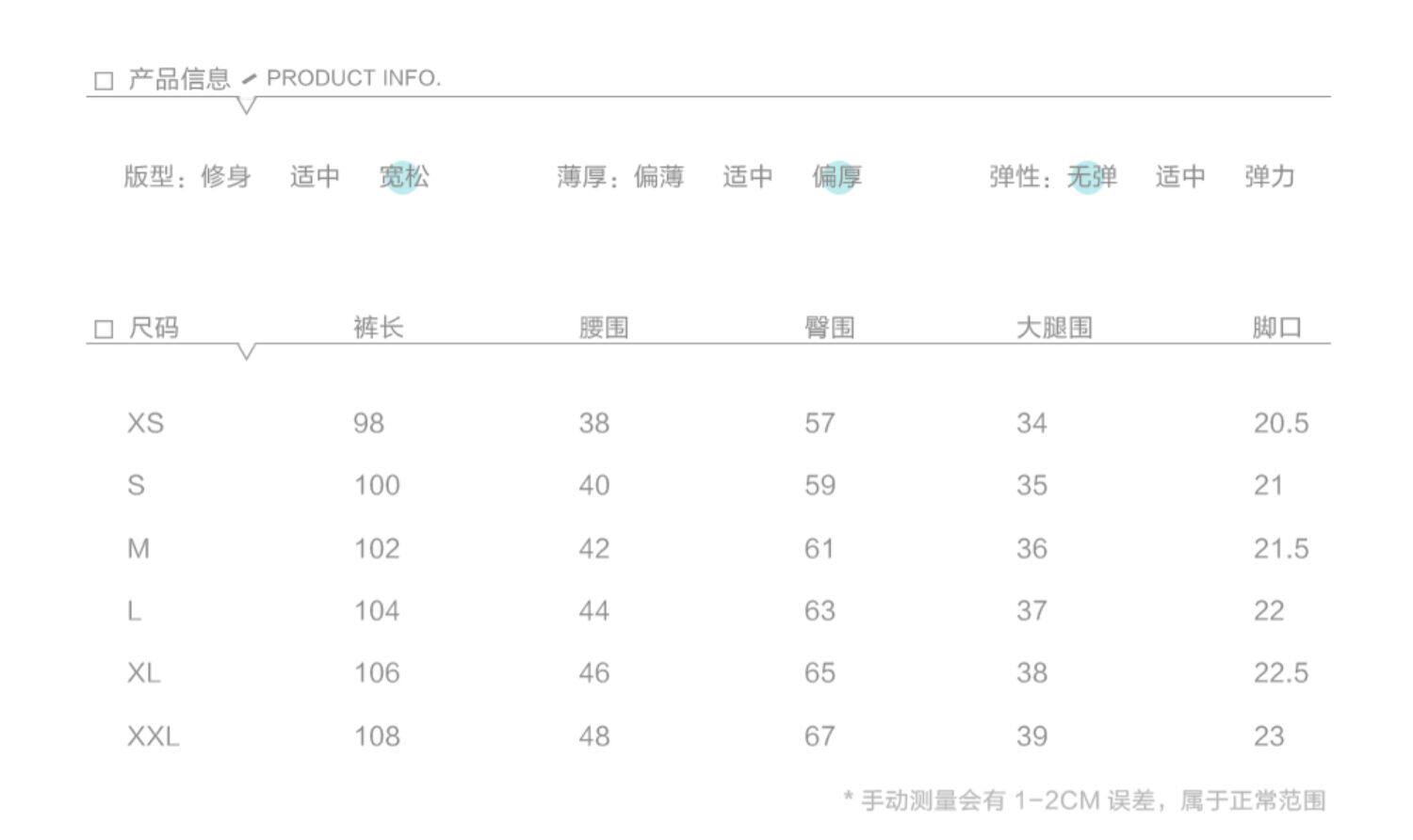Select the highlighted 无弹 elasticity option
Viewport: 1413px width, 840px height.
pyautogui.click(x=1091, y=177)
